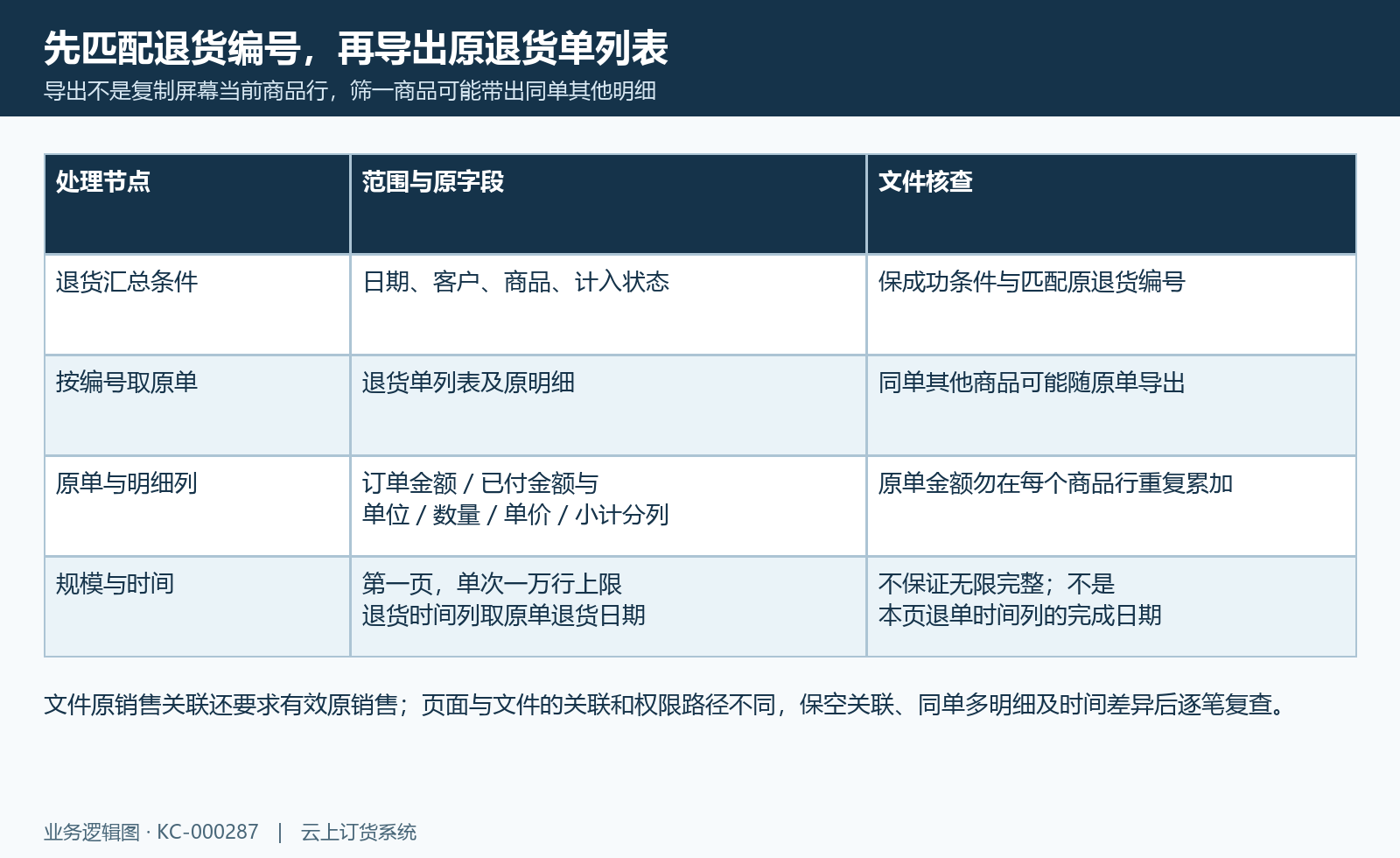Click the cell 保成功条件与匹配原退货编号
The image size is (1400, 858).
[1111, 305]
